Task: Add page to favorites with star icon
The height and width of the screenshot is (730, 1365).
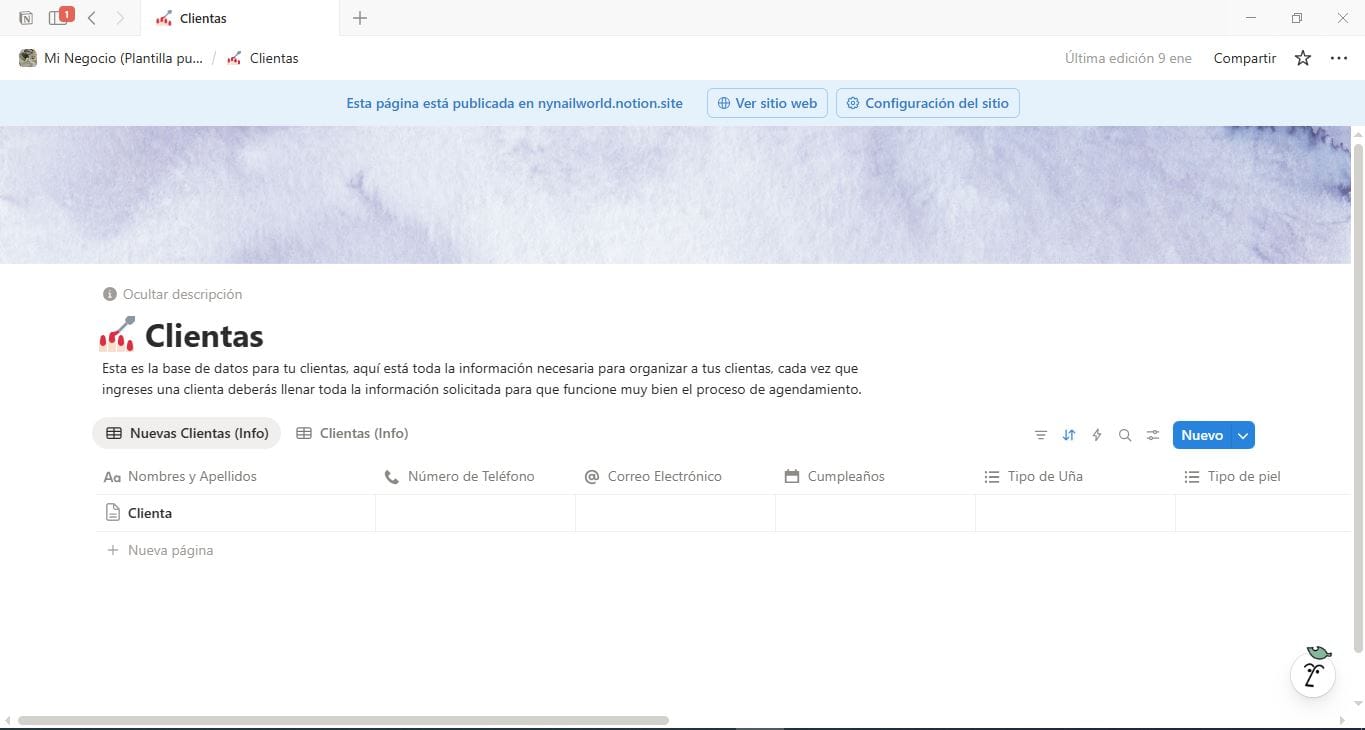Action: [x=1303, y=58]
